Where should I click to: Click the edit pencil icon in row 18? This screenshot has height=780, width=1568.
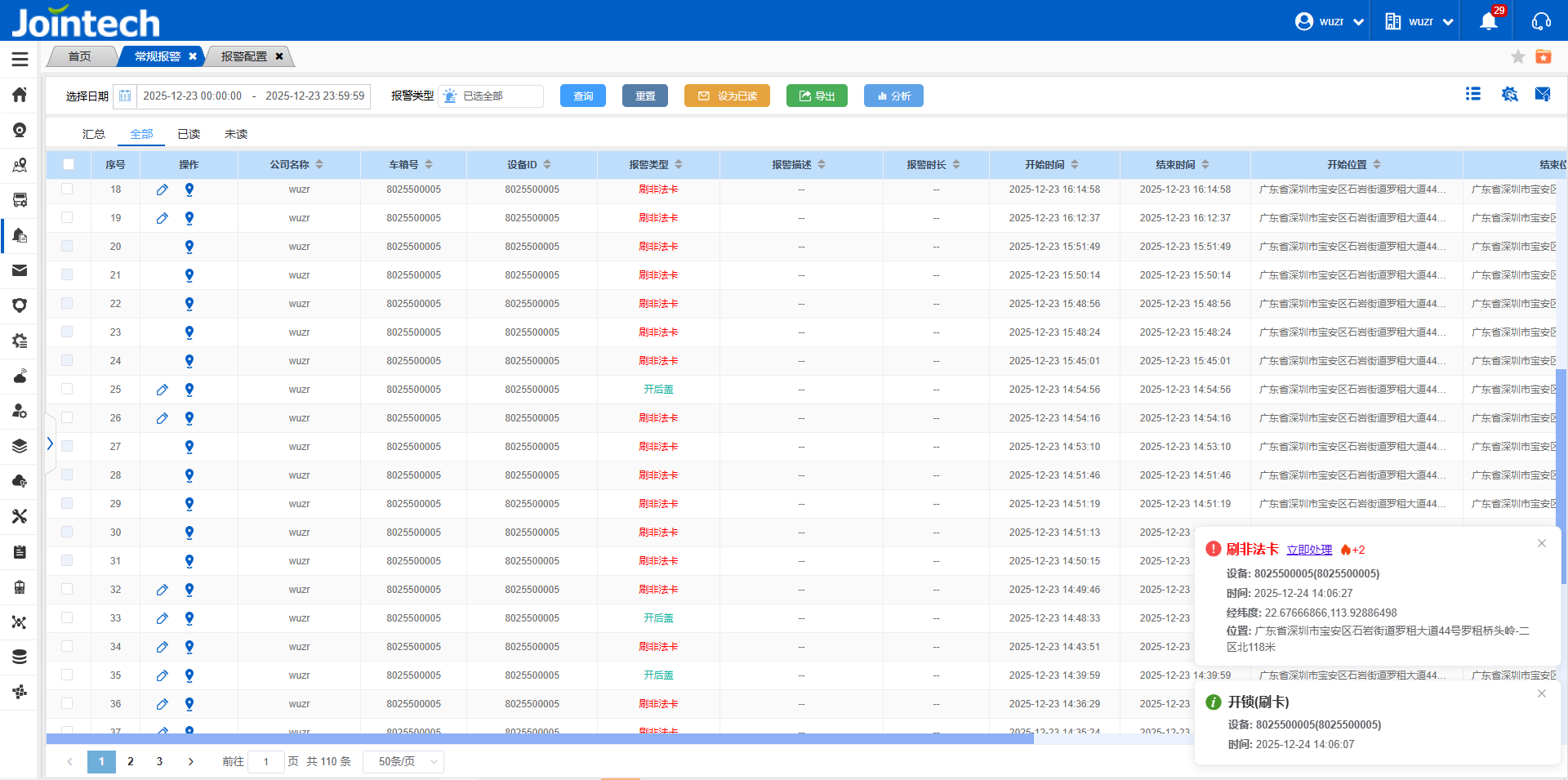(163, 189)
